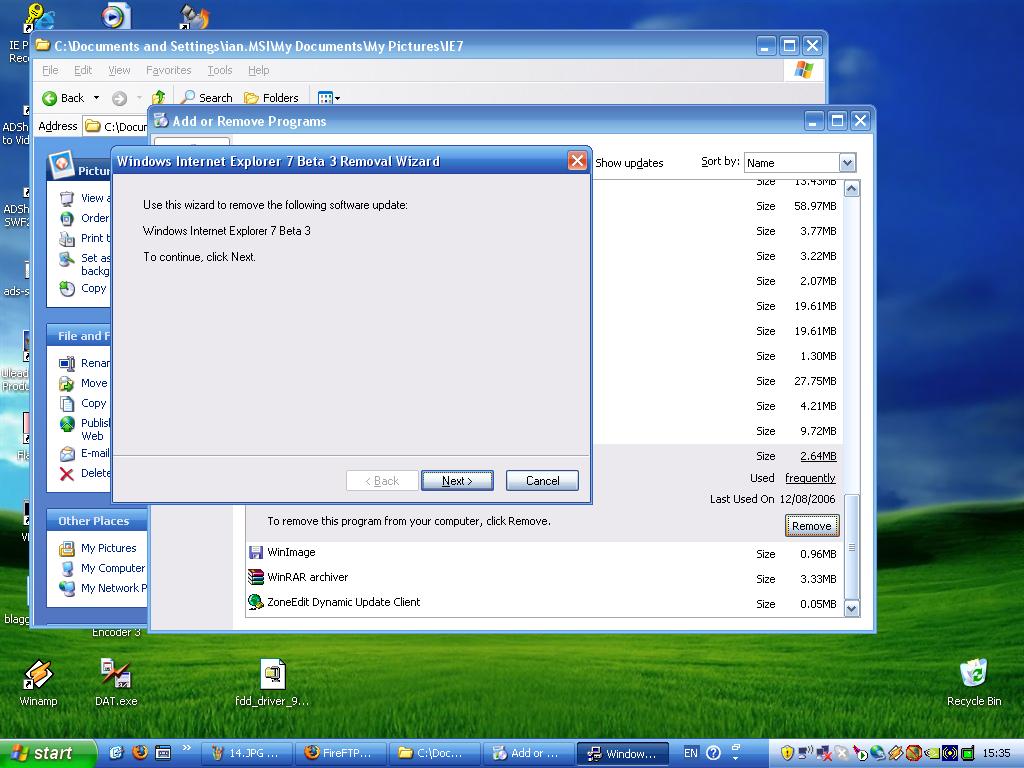Click the Copy this file task icon
The image size is (1024, 768).
point(67,404)
